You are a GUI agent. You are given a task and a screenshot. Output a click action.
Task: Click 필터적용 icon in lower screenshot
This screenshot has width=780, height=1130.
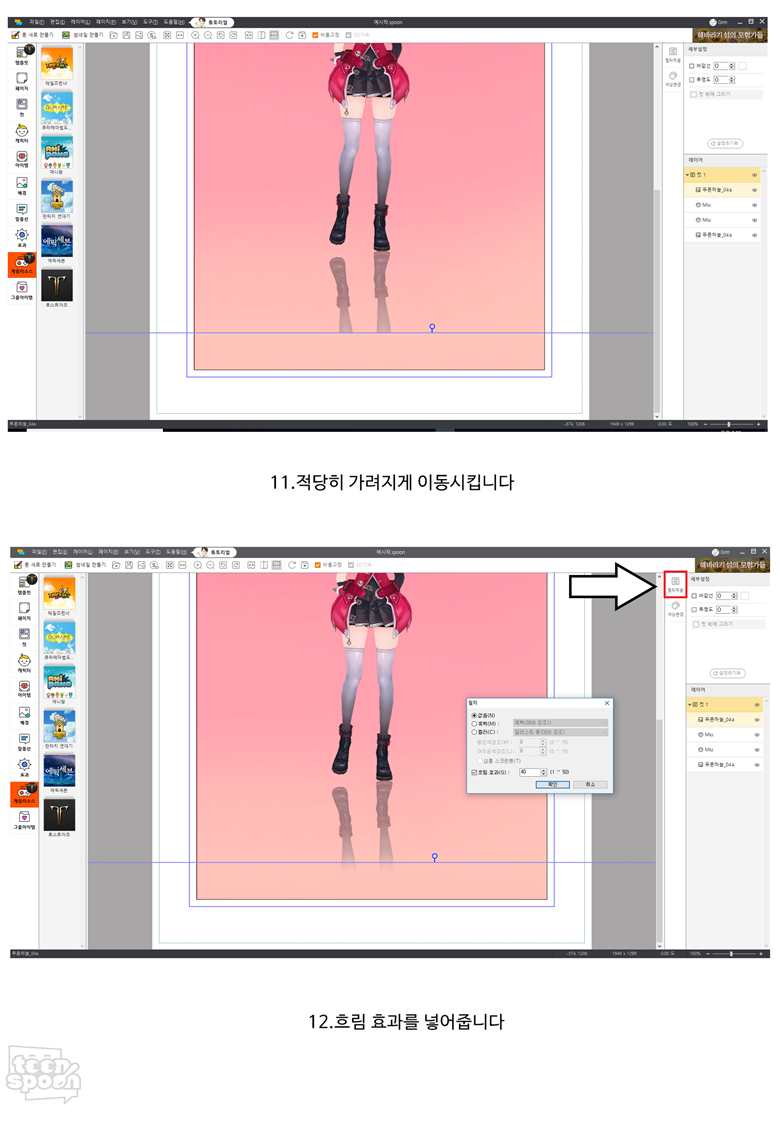[x=675, y=584]
